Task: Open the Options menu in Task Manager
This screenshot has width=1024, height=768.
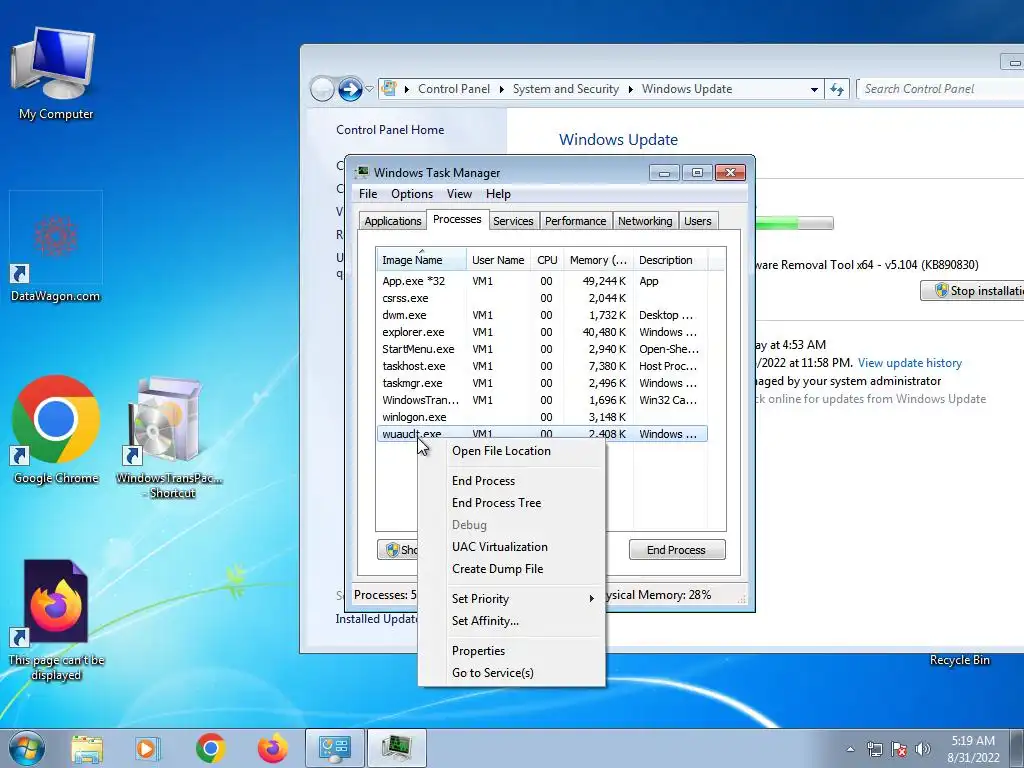Action: click(x=411, y=194)
